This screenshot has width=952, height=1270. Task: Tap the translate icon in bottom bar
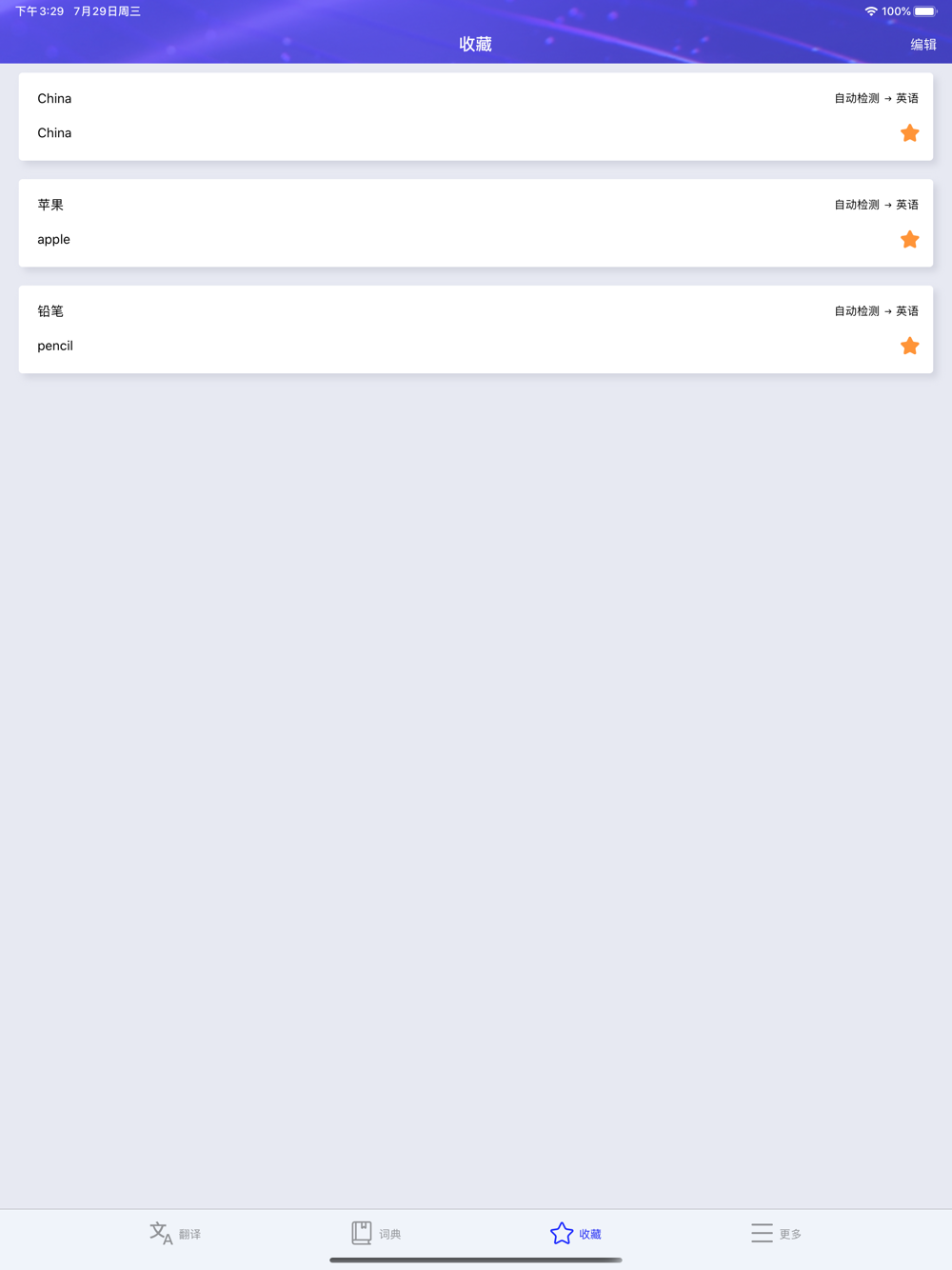pyautogui.click(x=161, y=1233)
